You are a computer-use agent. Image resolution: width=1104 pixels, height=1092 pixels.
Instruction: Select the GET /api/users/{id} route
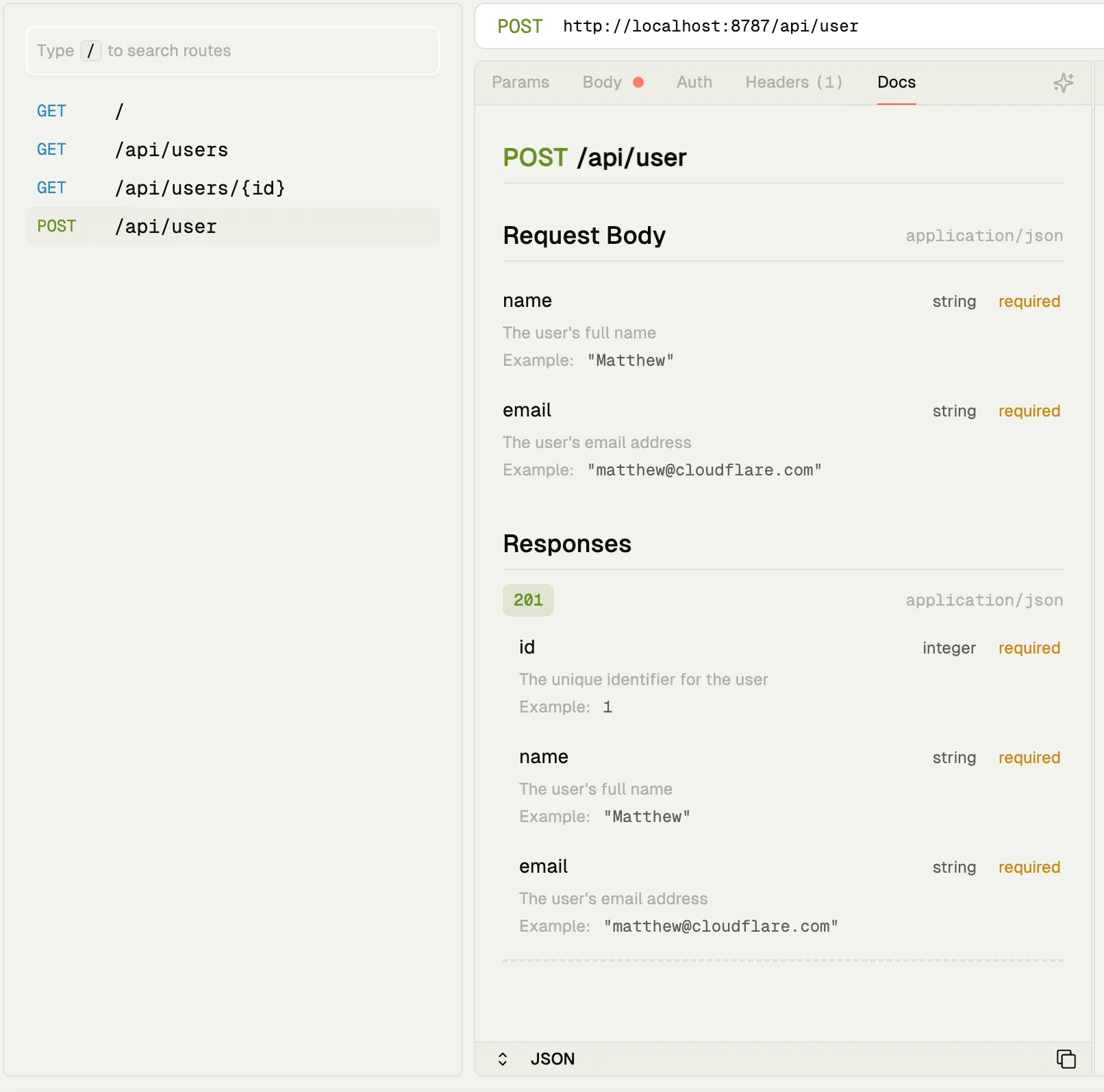200,188
